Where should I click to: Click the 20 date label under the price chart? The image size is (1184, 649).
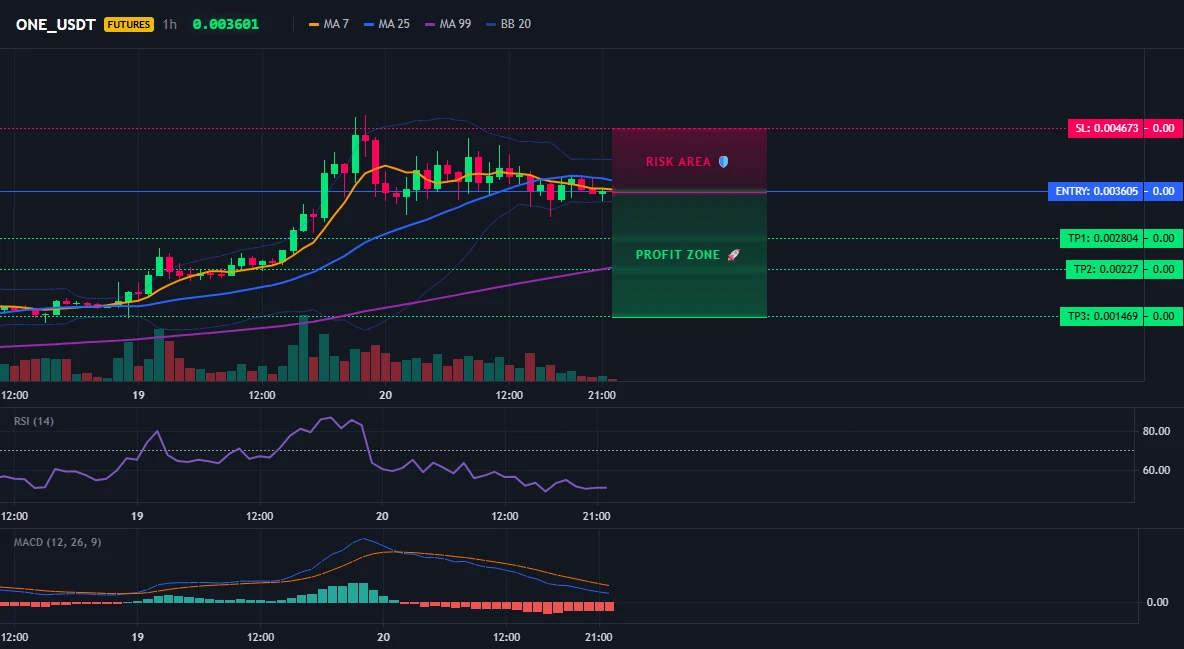coord(385,395)
